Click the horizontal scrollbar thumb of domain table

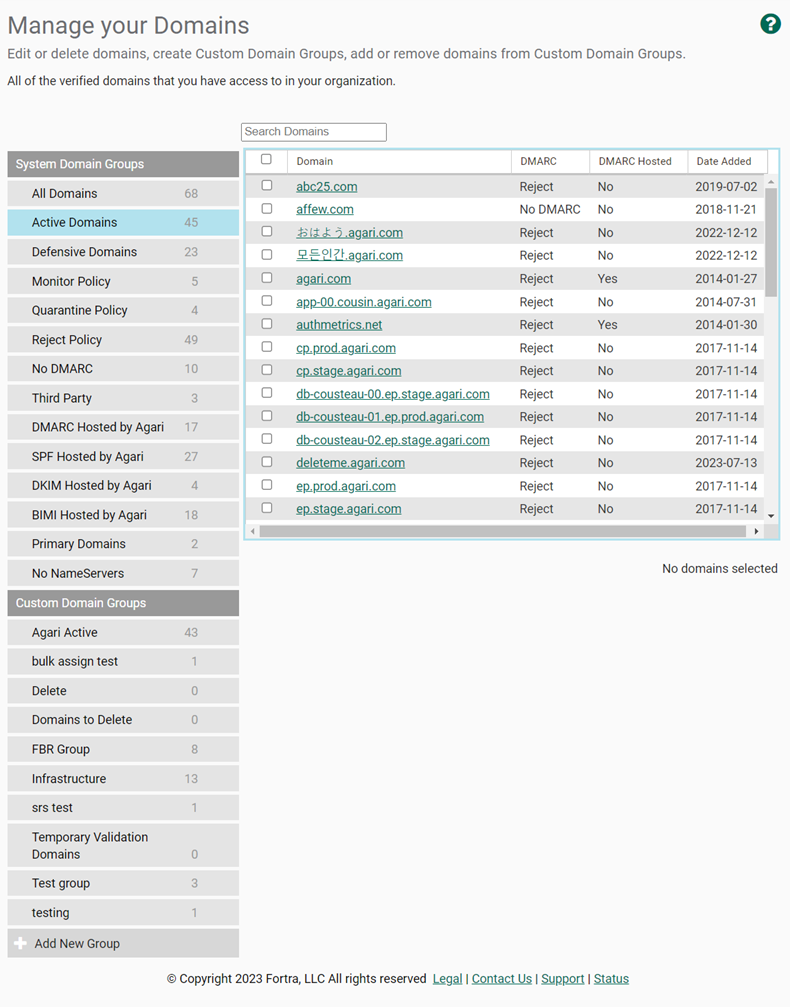coord(502,531)
